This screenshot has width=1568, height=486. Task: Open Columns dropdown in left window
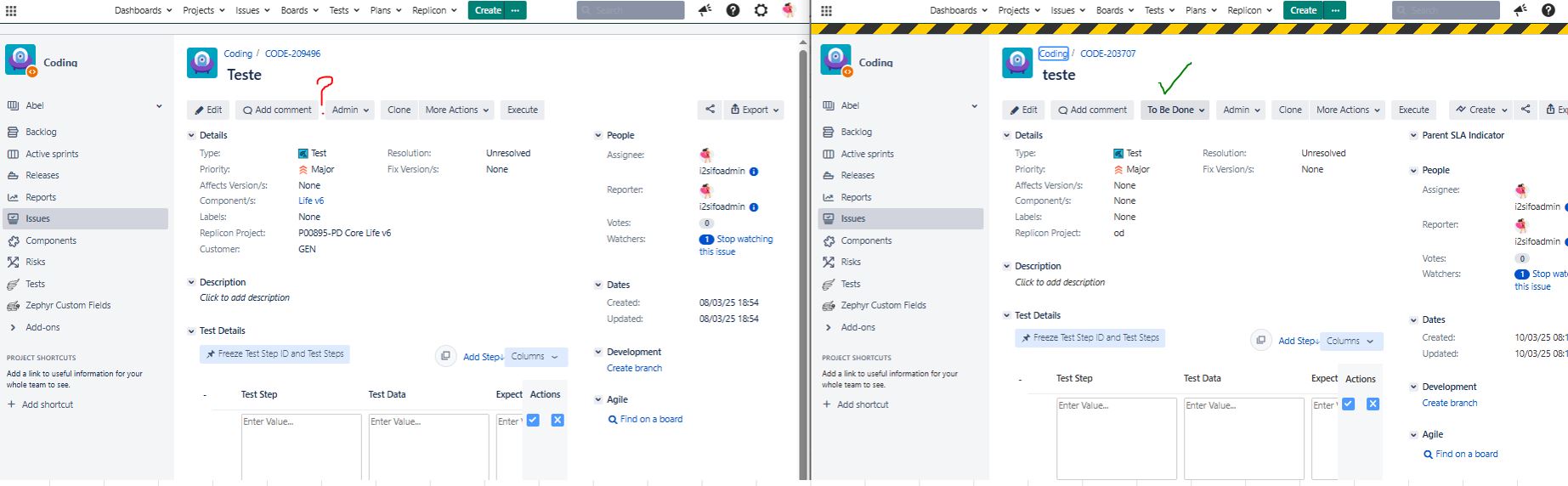[535, 357]
